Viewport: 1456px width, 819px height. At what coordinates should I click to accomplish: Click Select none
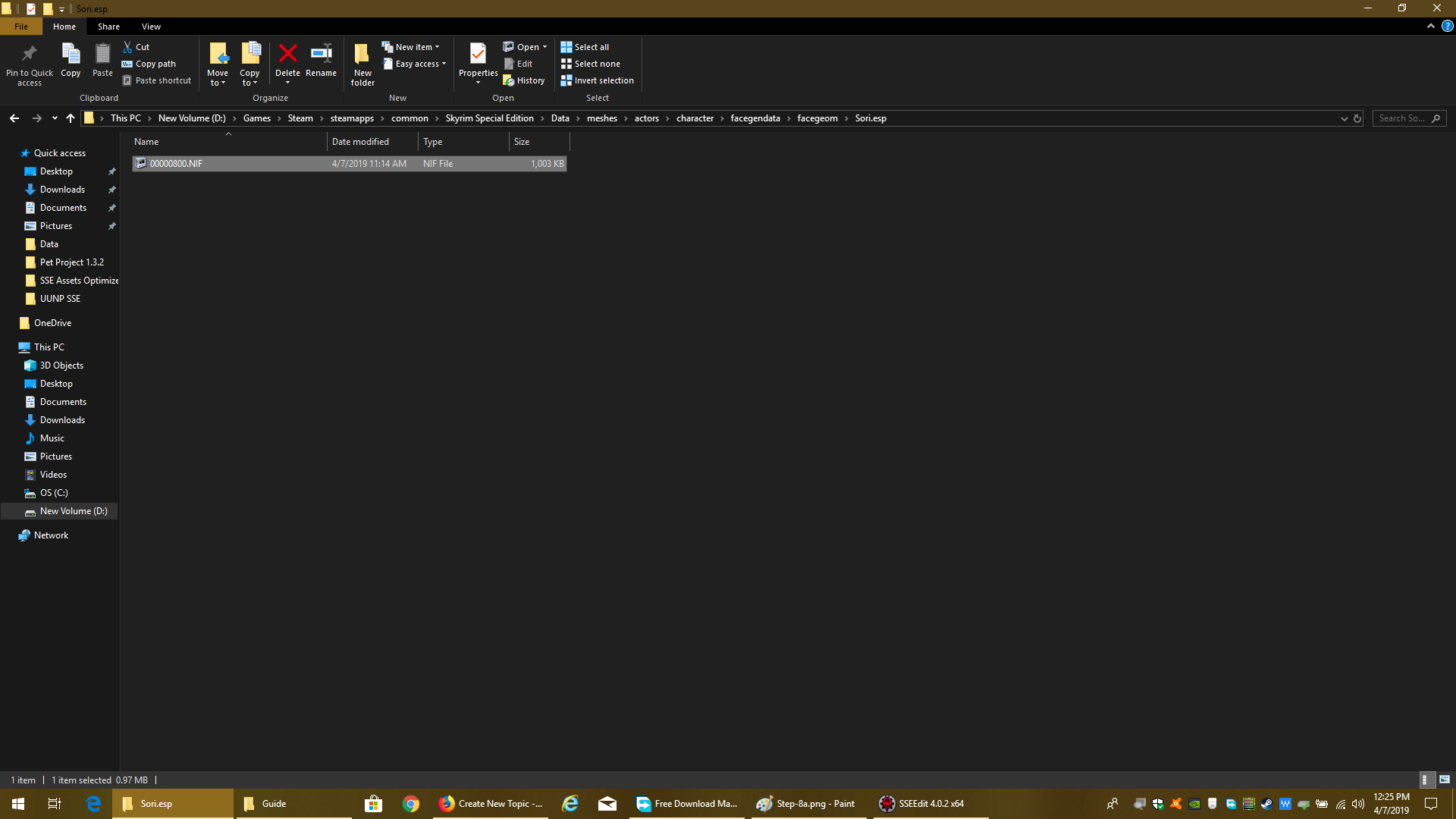click(590, 64)
